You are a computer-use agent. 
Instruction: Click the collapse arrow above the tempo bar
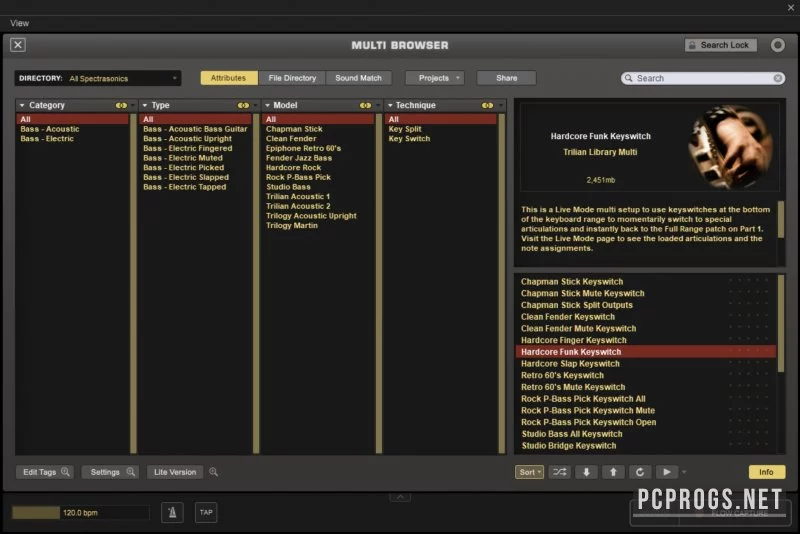[x=400, y=496]
